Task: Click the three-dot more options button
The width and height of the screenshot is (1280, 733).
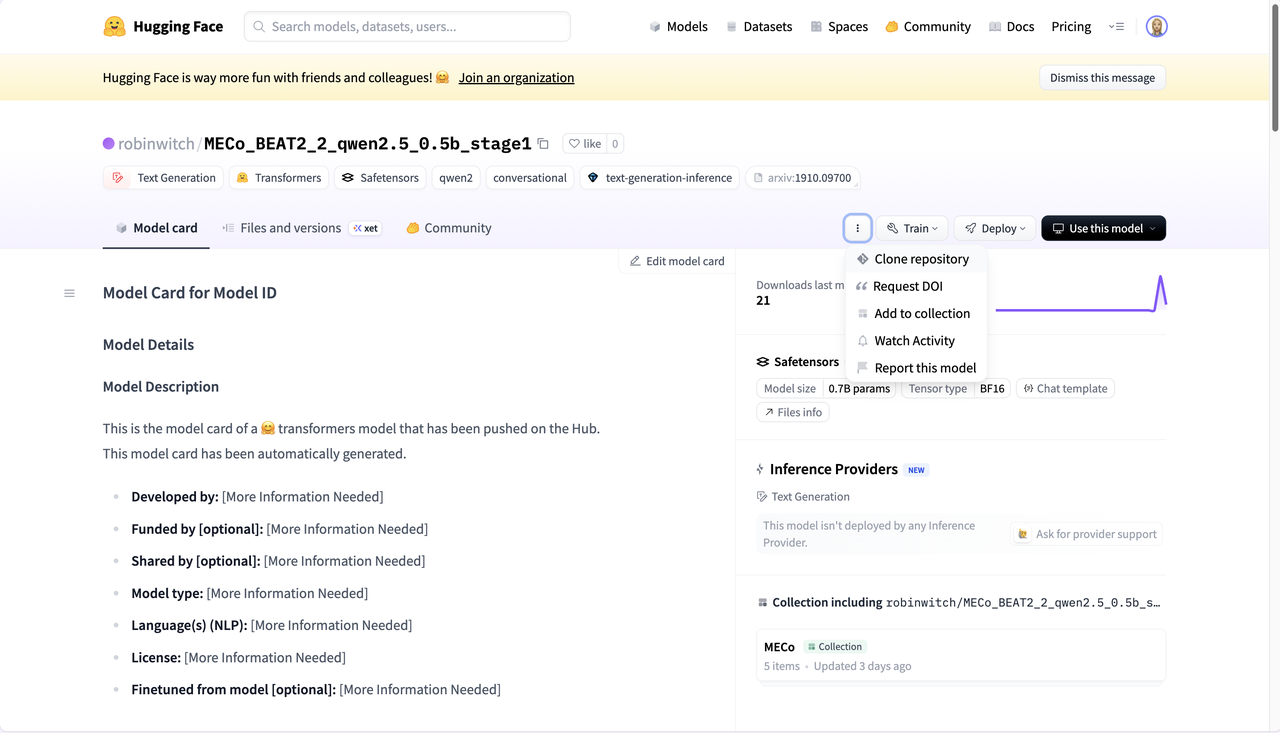Action: point(857,228)
